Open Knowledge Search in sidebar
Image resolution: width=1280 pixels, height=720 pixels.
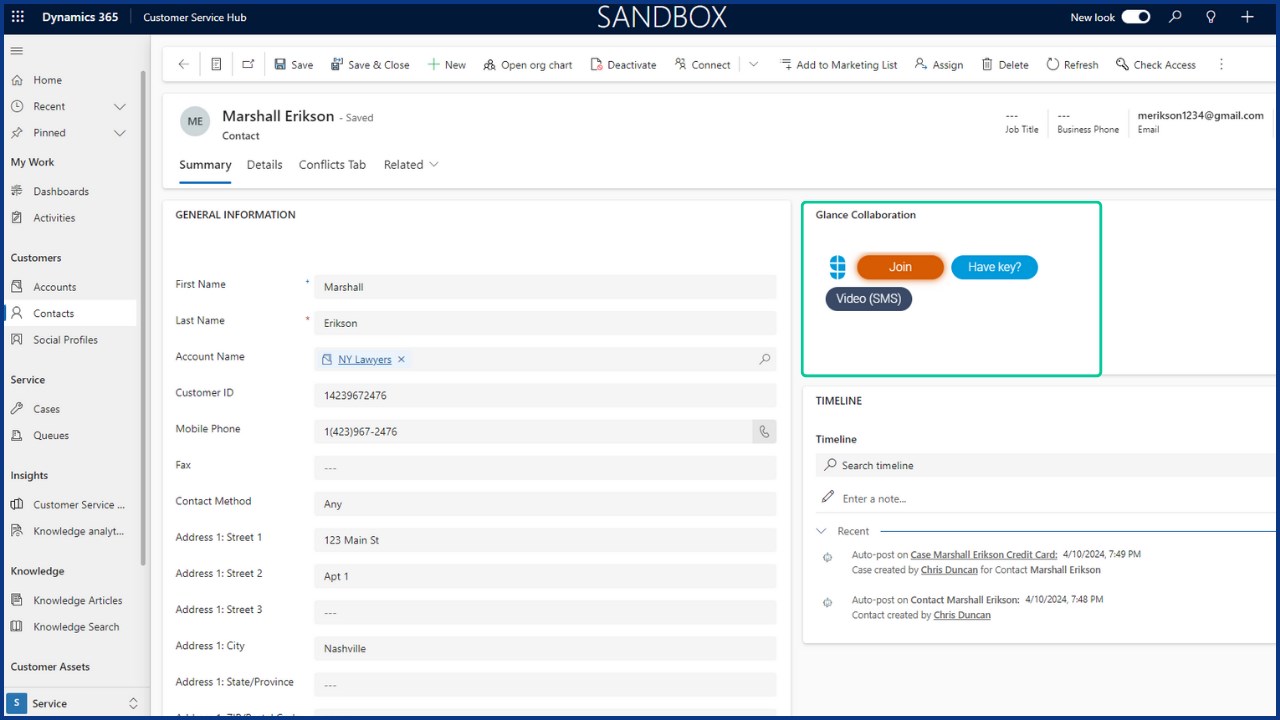coord(76,627)
